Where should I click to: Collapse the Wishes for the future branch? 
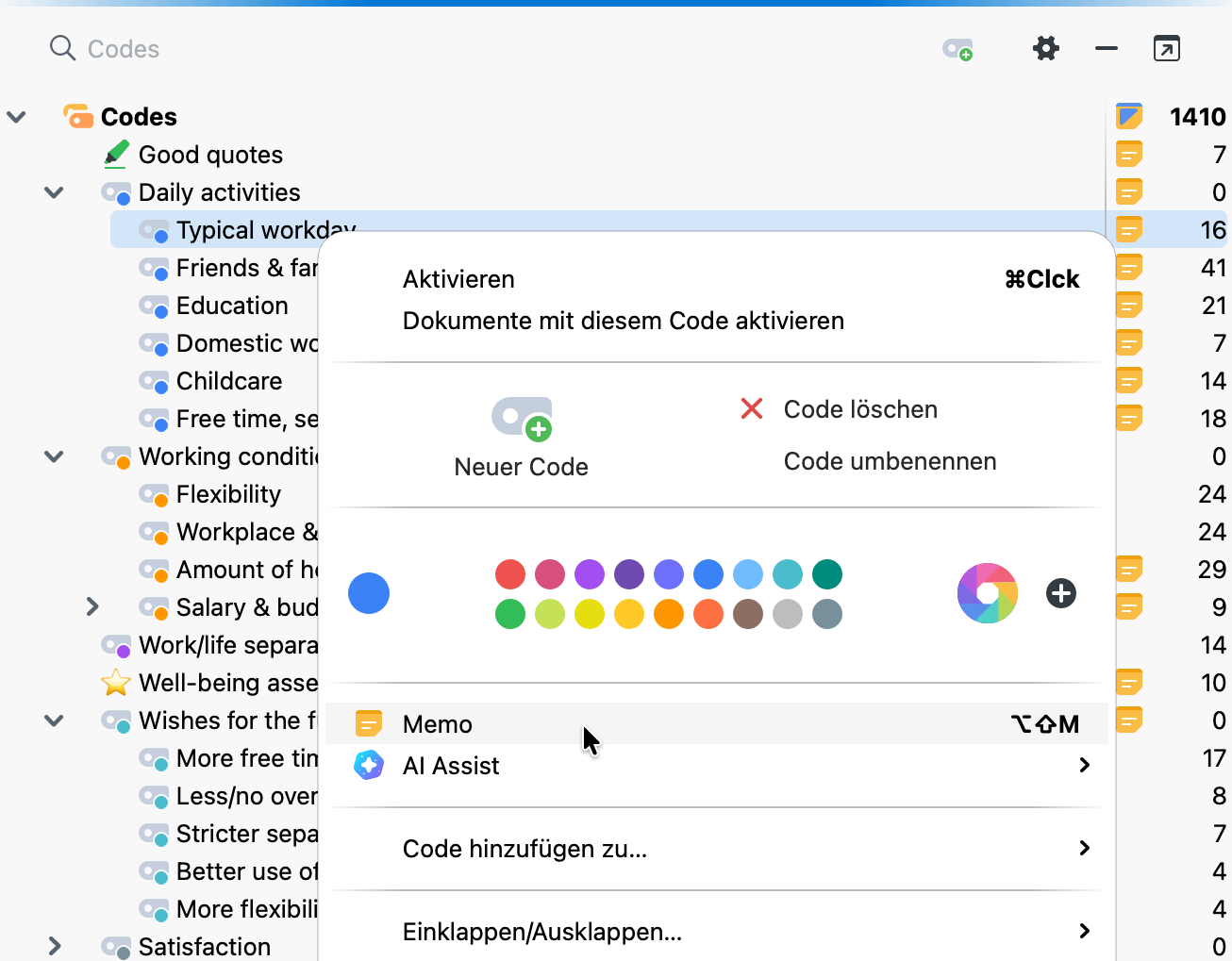click(54, 721)
